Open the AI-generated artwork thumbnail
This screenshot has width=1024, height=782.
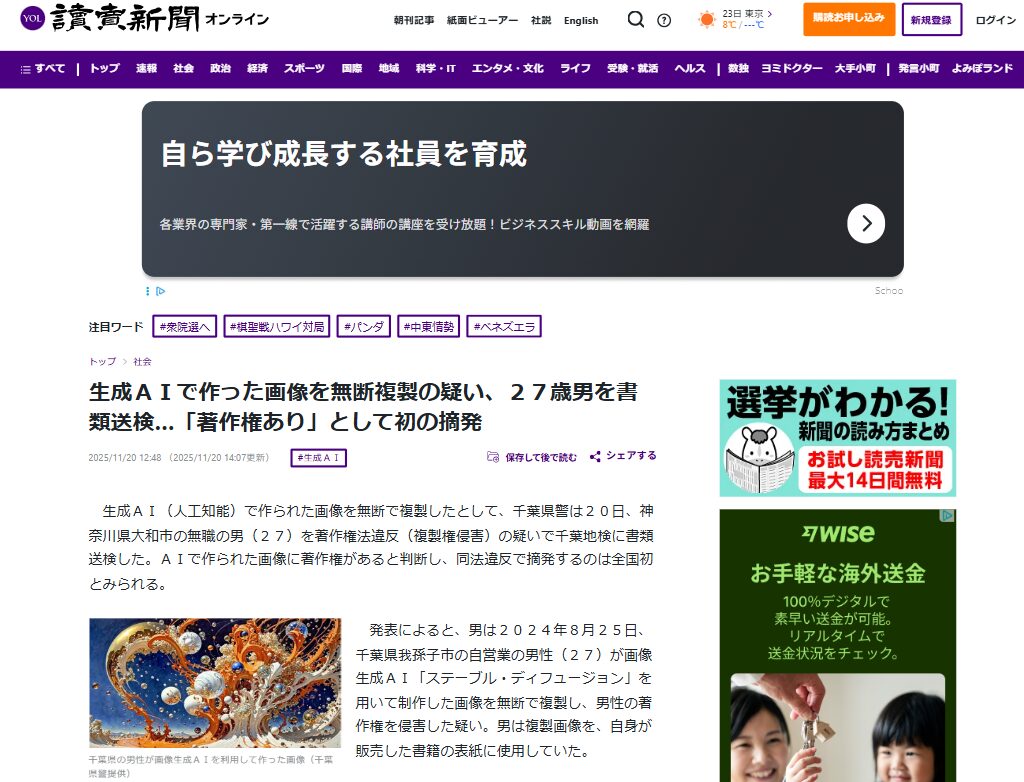click(x=215, y=683)
